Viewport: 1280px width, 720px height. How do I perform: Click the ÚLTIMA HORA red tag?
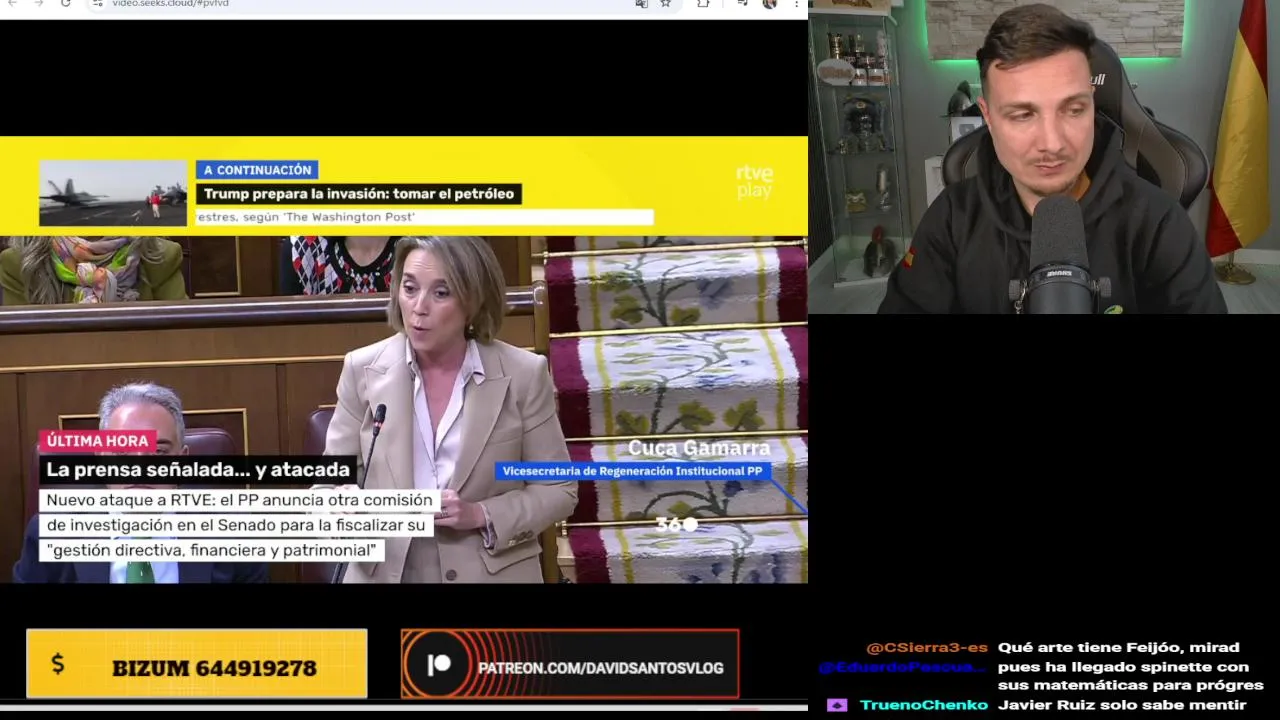[x=97, y=440]
